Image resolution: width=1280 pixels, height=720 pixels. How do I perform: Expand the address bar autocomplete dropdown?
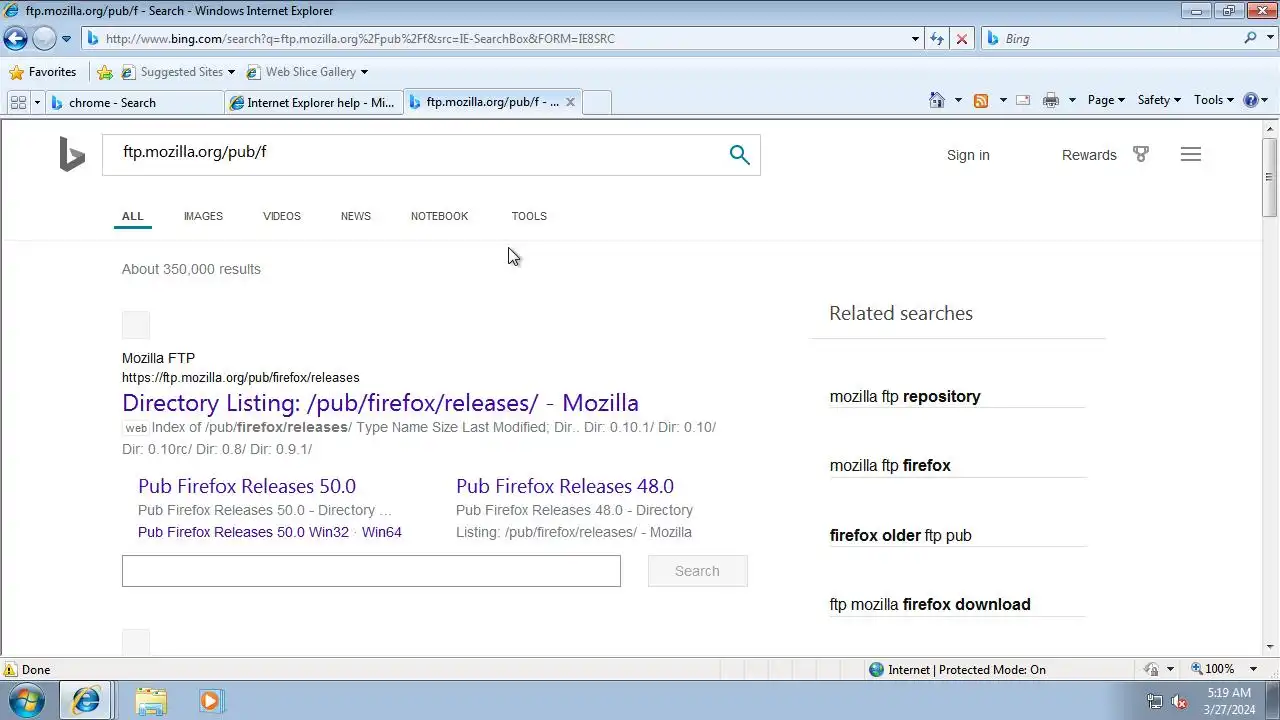coord(915,39)
